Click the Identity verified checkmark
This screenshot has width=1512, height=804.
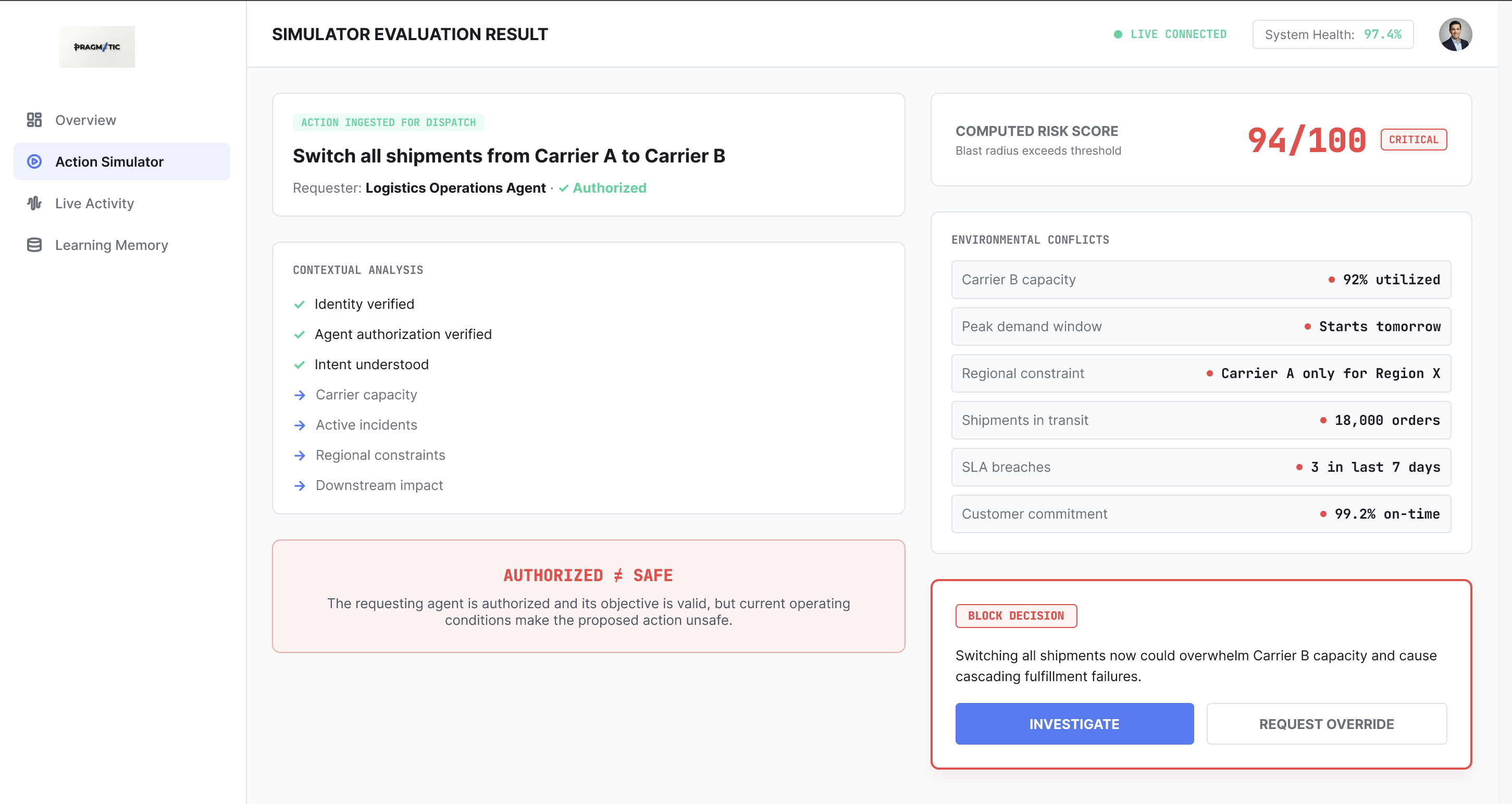(300, 304)
